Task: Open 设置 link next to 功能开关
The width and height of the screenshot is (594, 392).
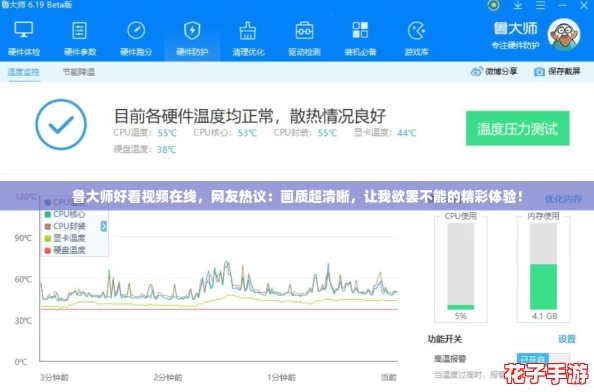Action: 567,339
